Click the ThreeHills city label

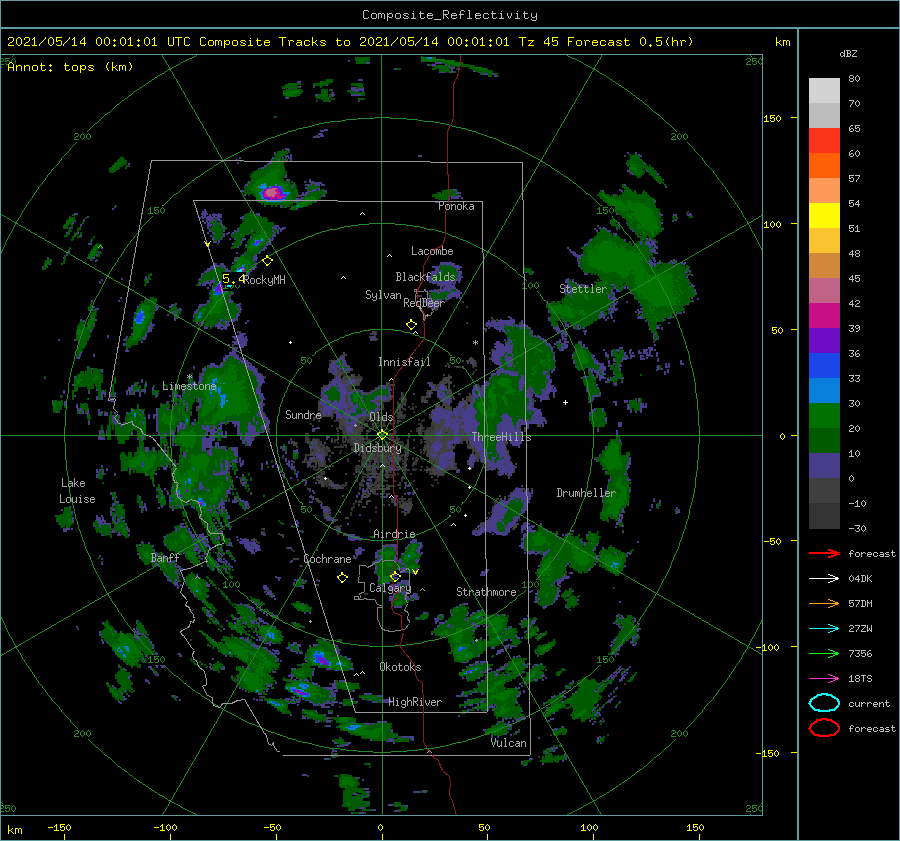[502, 437]
